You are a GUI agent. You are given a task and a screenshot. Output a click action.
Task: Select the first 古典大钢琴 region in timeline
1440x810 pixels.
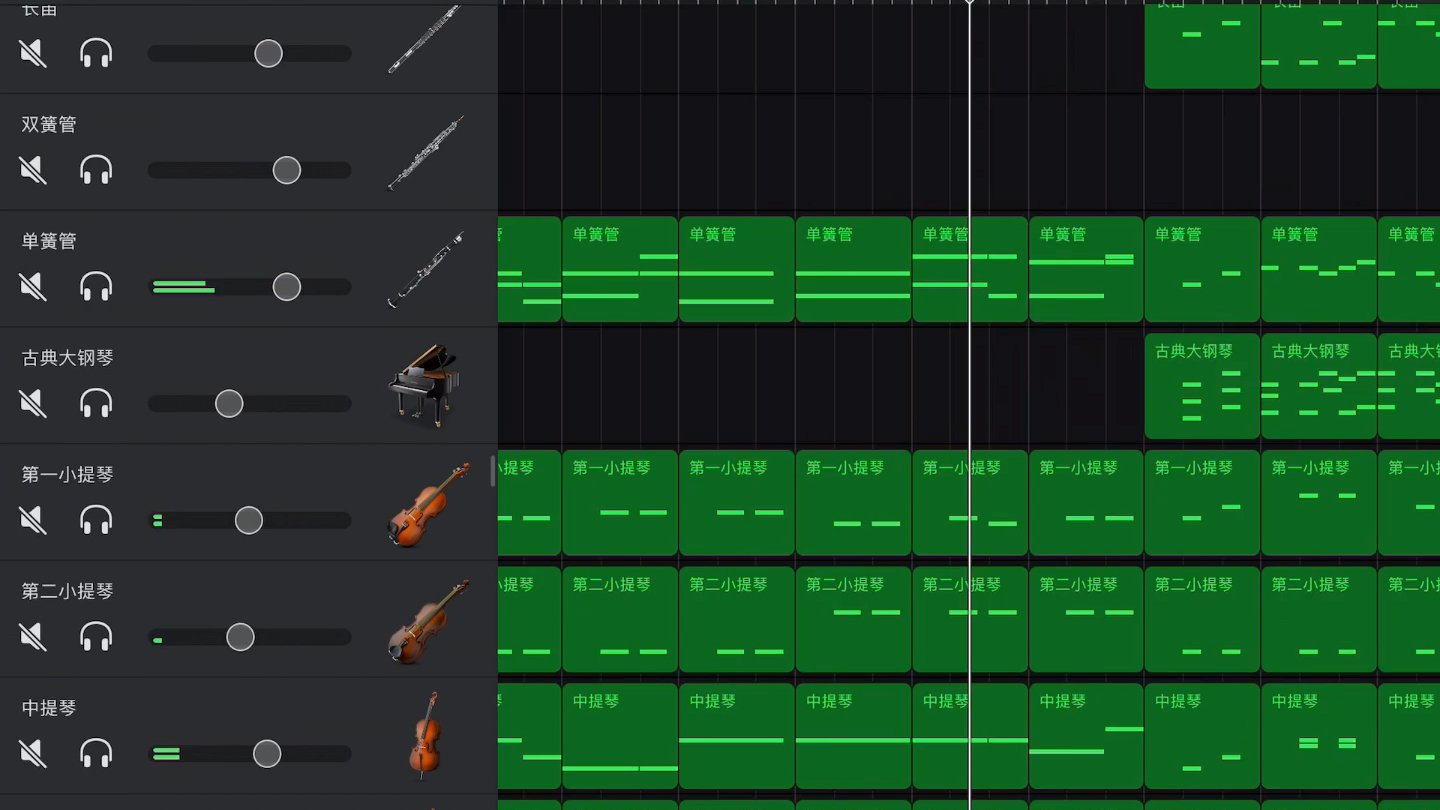(x=1202, y=386)
